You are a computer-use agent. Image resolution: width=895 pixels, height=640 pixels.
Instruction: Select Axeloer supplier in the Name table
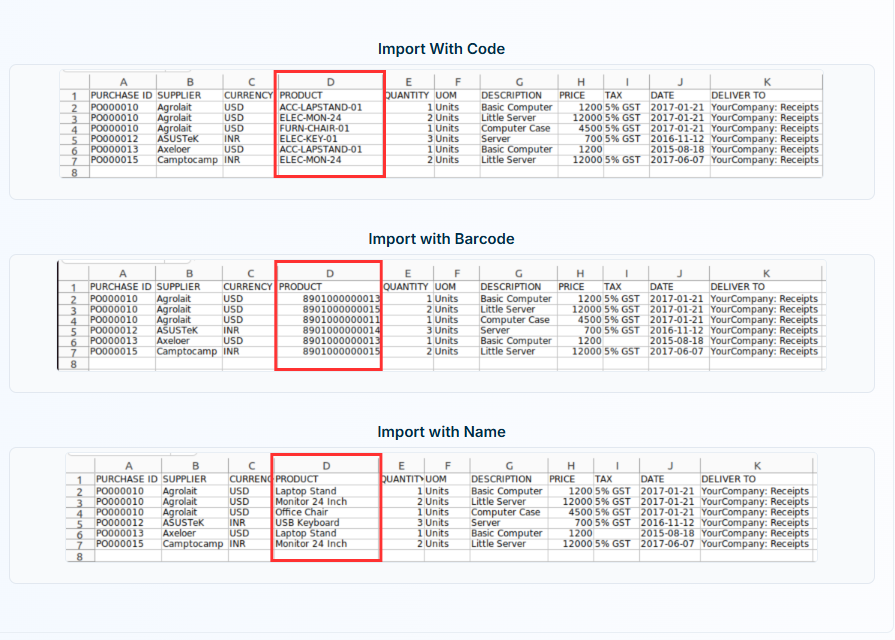coord(179,533)
